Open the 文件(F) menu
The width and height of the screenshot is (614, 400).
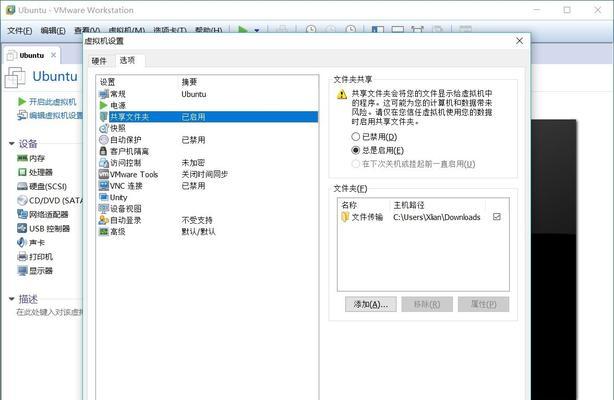[x=20, y=30]
